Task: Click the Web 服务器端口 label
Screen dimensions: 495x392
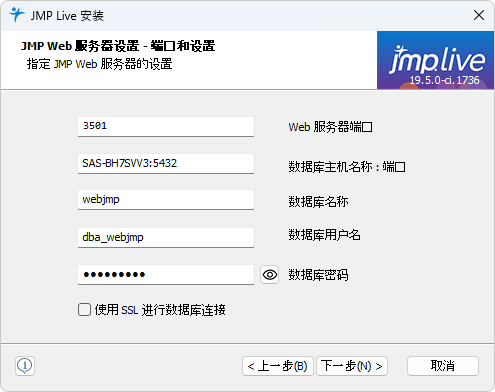Action: [x=330, y=127]
